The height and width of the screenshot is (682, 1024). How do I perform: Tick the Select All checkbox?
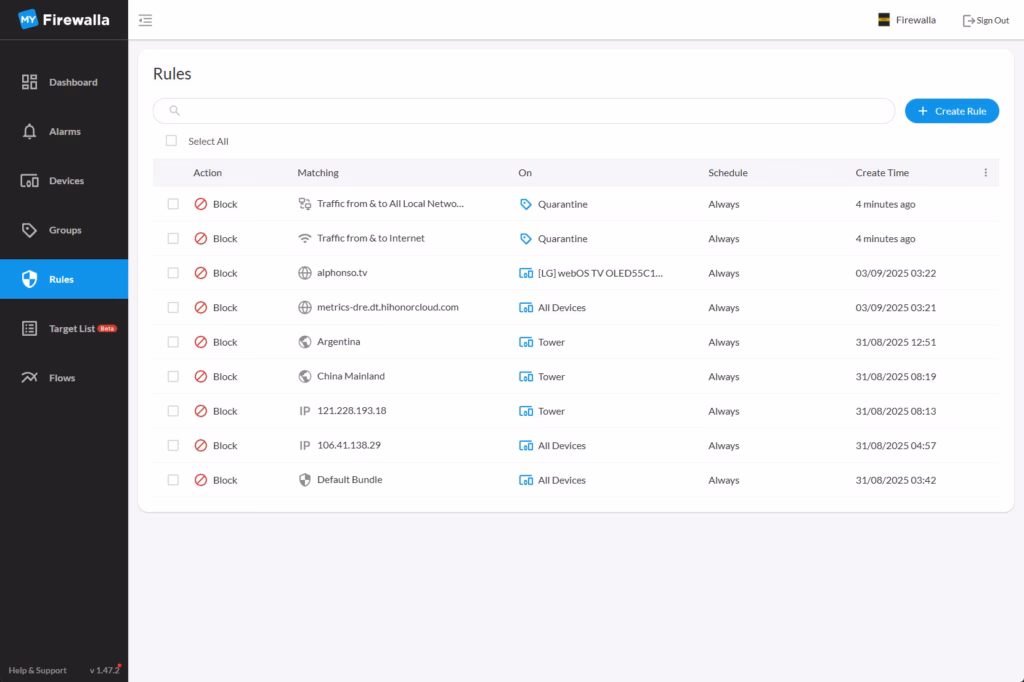(x=171, y=141)
